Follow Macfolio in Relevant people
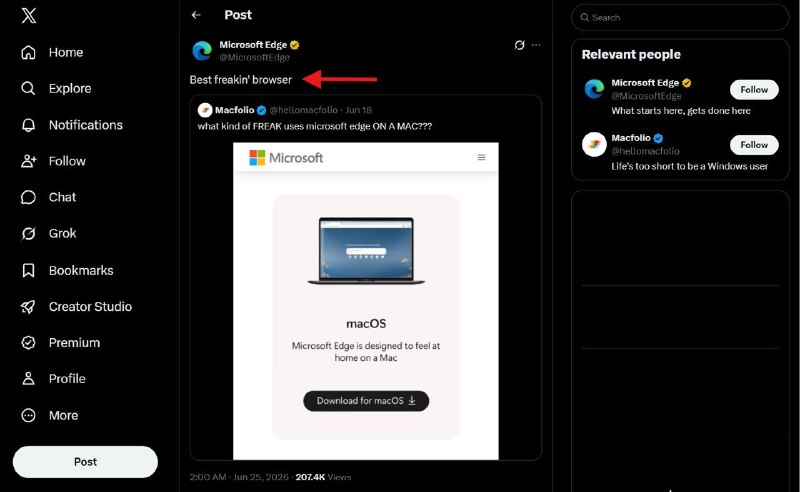Viewport: 800px width, 492px height. tap(754, 145)
